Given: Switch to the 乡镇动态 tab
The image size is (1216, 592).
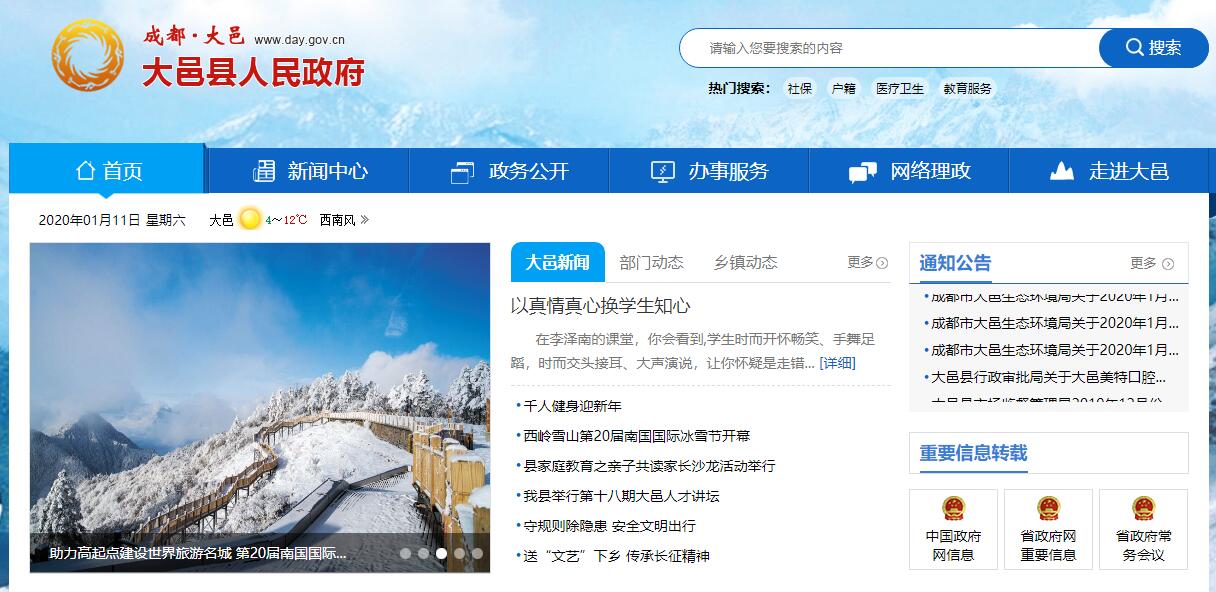Looking at the screenshot, I should (745, 262).
